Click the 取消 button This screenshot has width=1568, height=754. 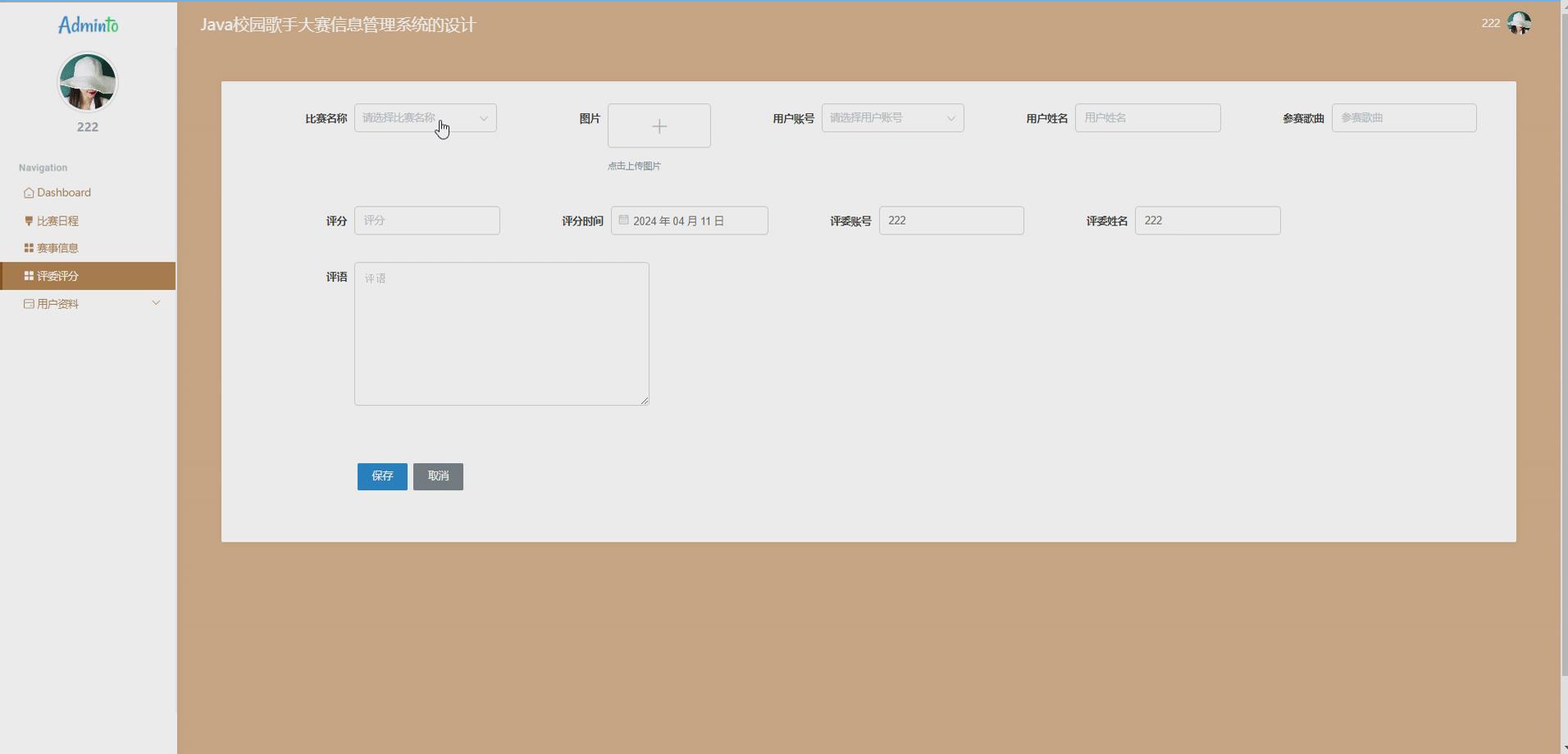tap(438, 477)
